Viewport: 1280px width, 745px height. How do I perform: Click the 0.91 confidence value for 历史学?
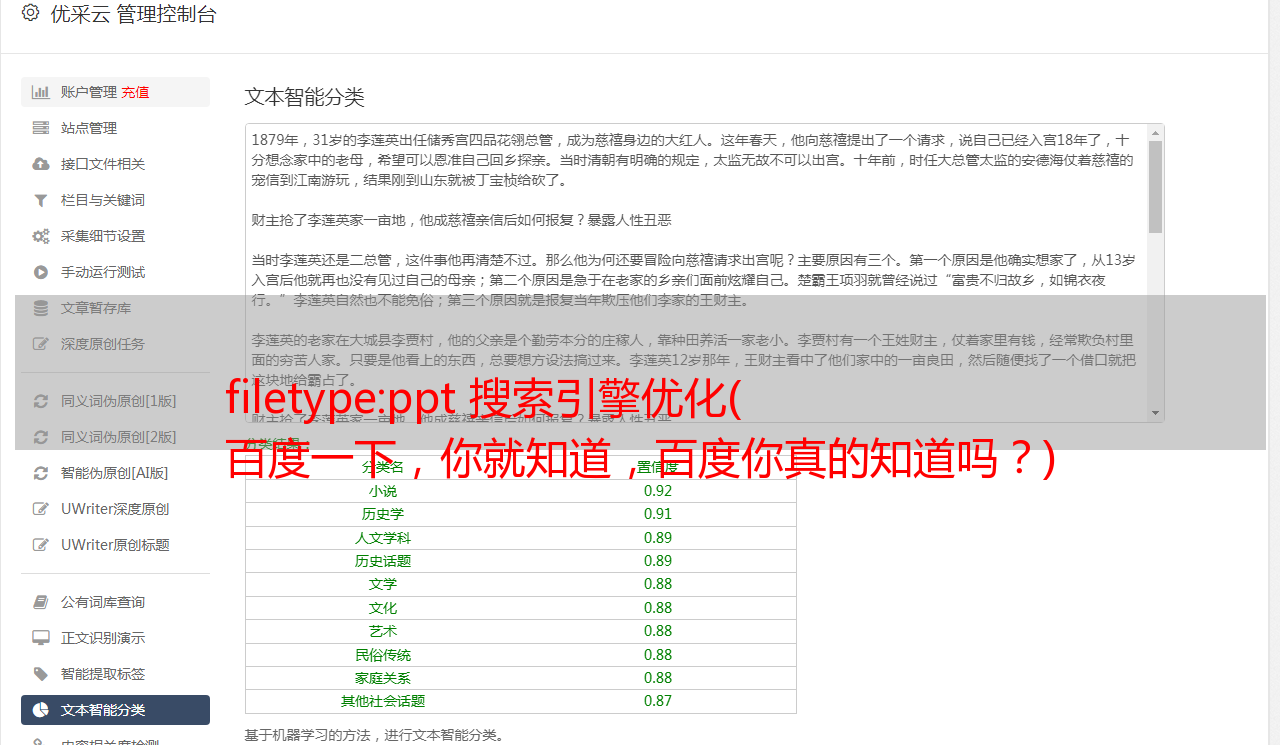pyautogui.click(x=658, y=514)
